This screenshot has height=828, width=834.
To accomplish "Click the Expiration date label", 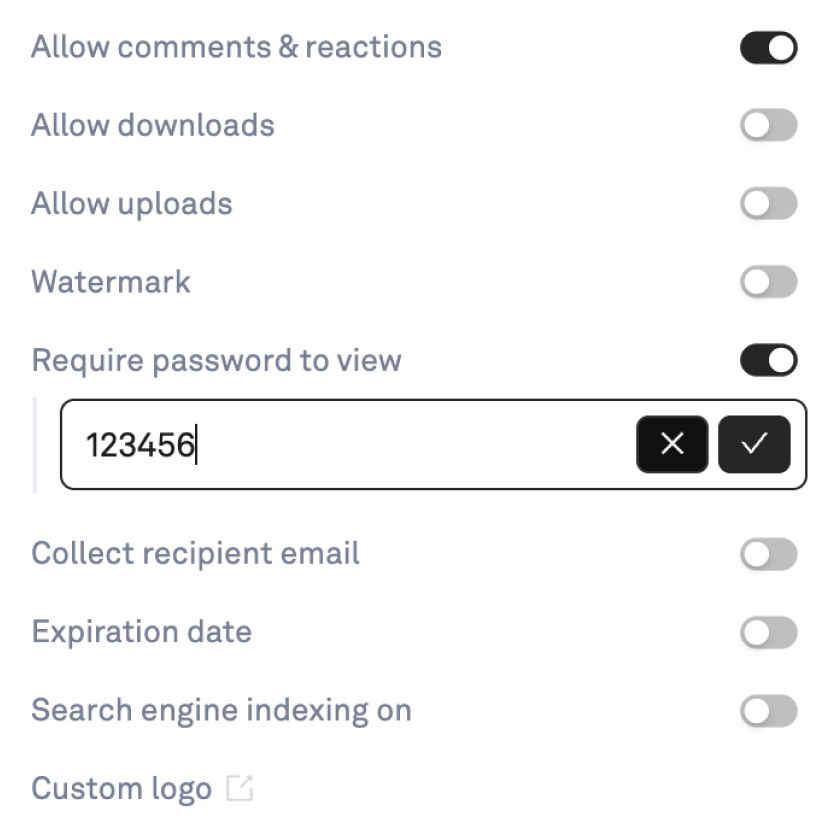I will tap(141, 632).
